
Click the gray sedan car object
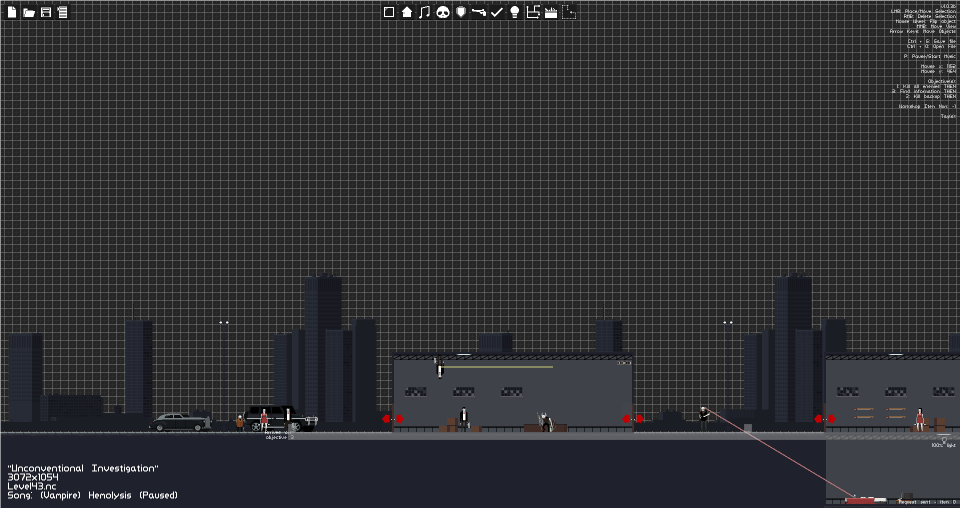[x=180, y=422]
